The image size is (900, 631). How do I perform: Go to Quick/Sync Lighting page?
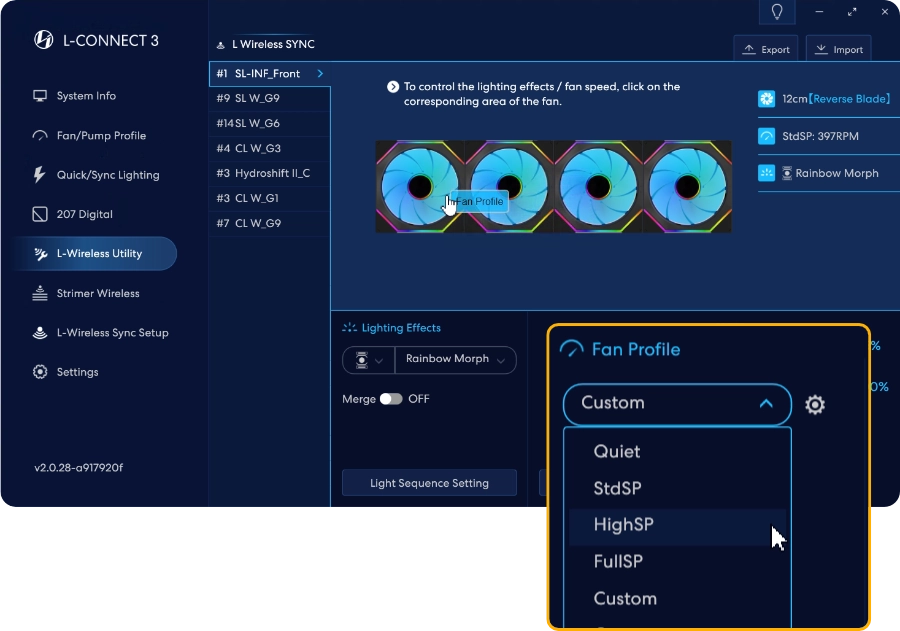tap(107, 175)
